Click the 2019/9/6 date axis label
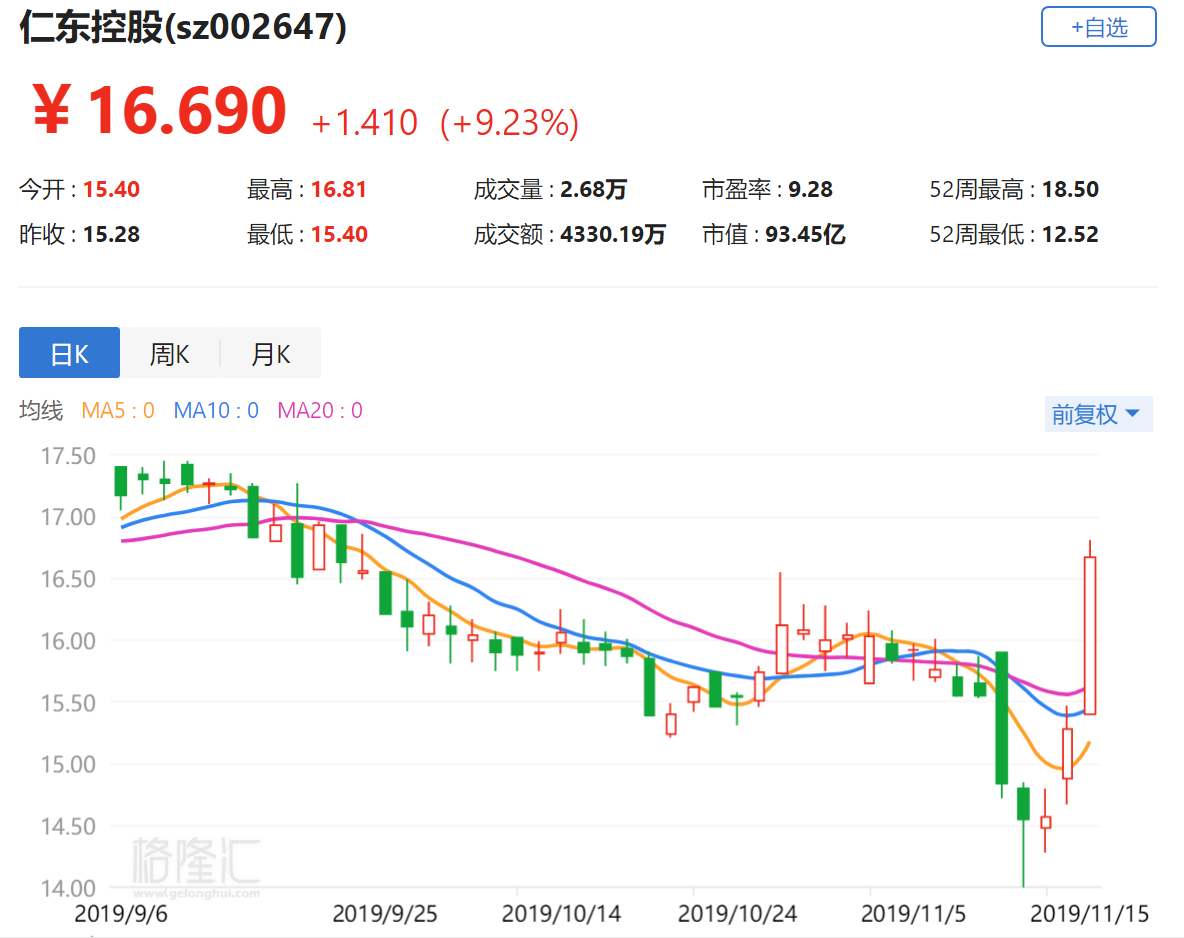This screenshot has width=1184, height=938. pos(121,914)
